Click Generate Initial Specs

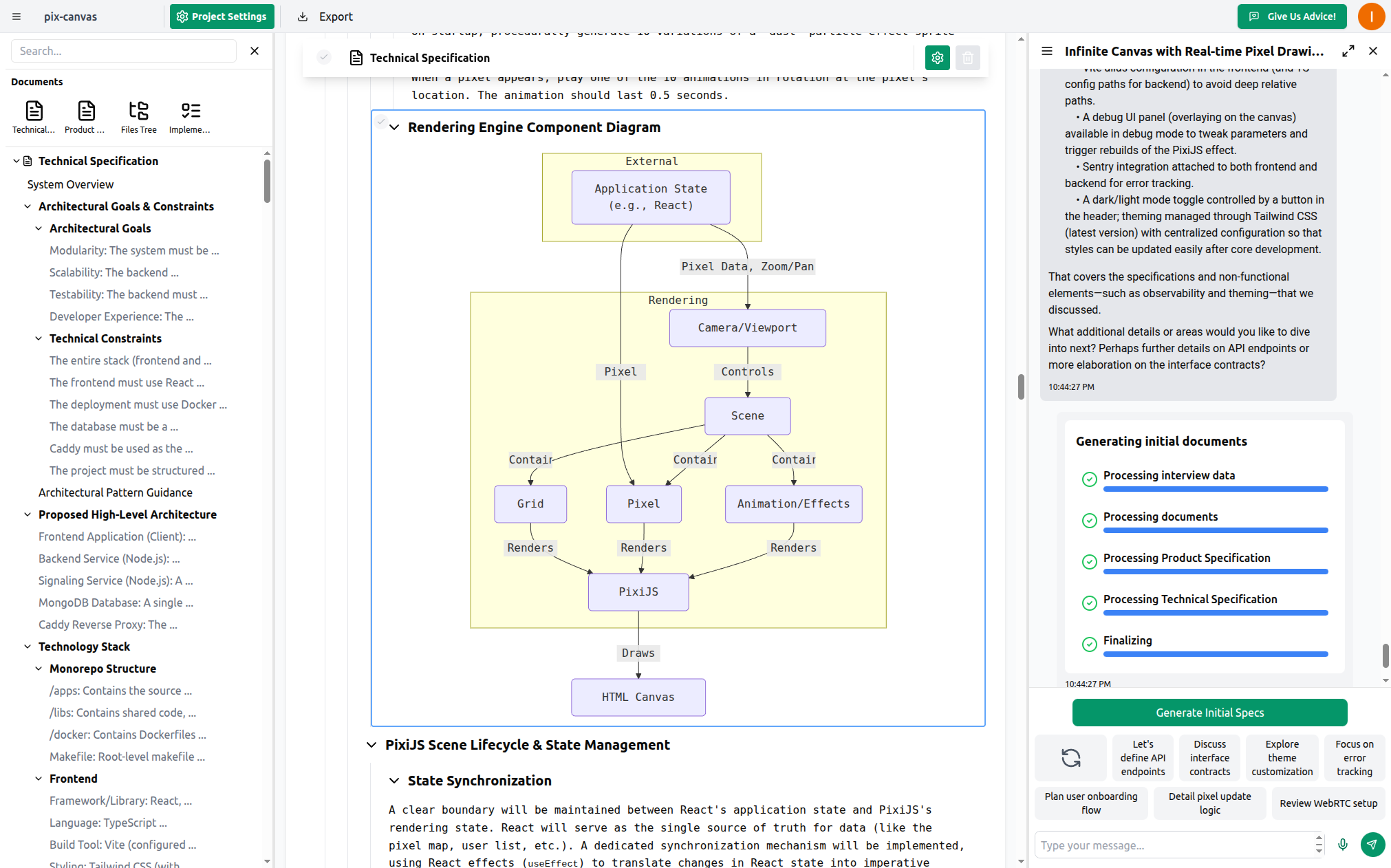point(1209,713)
